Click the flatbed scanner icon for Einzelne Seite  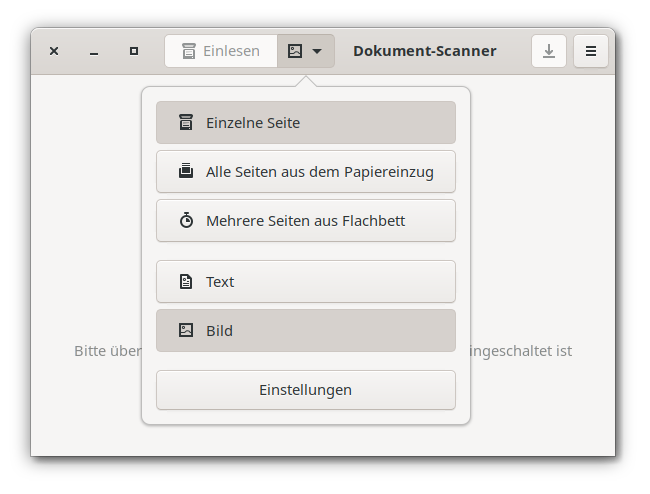[186, 123]
